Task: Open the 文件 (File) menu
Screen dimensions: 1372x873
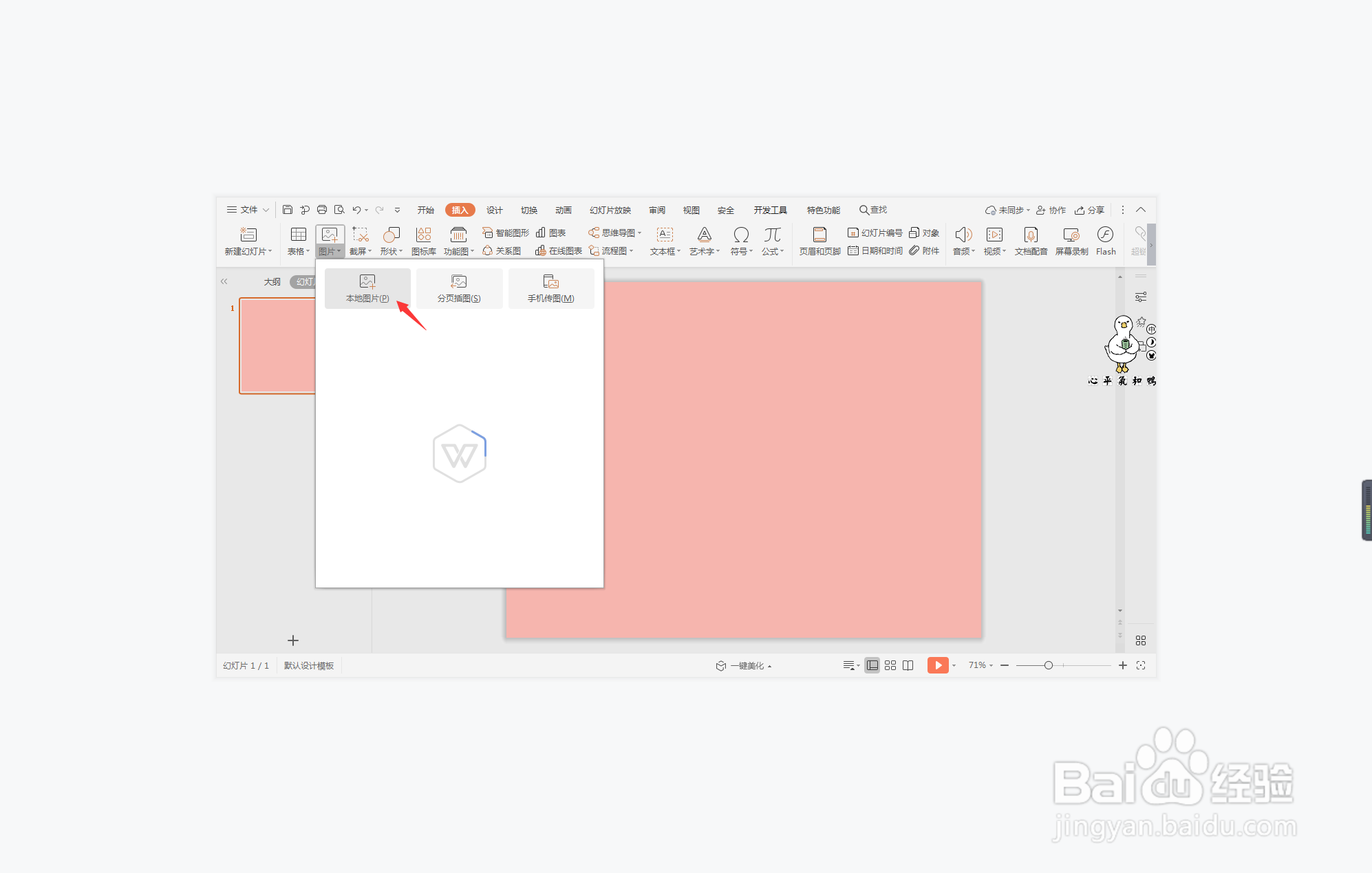Action: pos(248,210)
